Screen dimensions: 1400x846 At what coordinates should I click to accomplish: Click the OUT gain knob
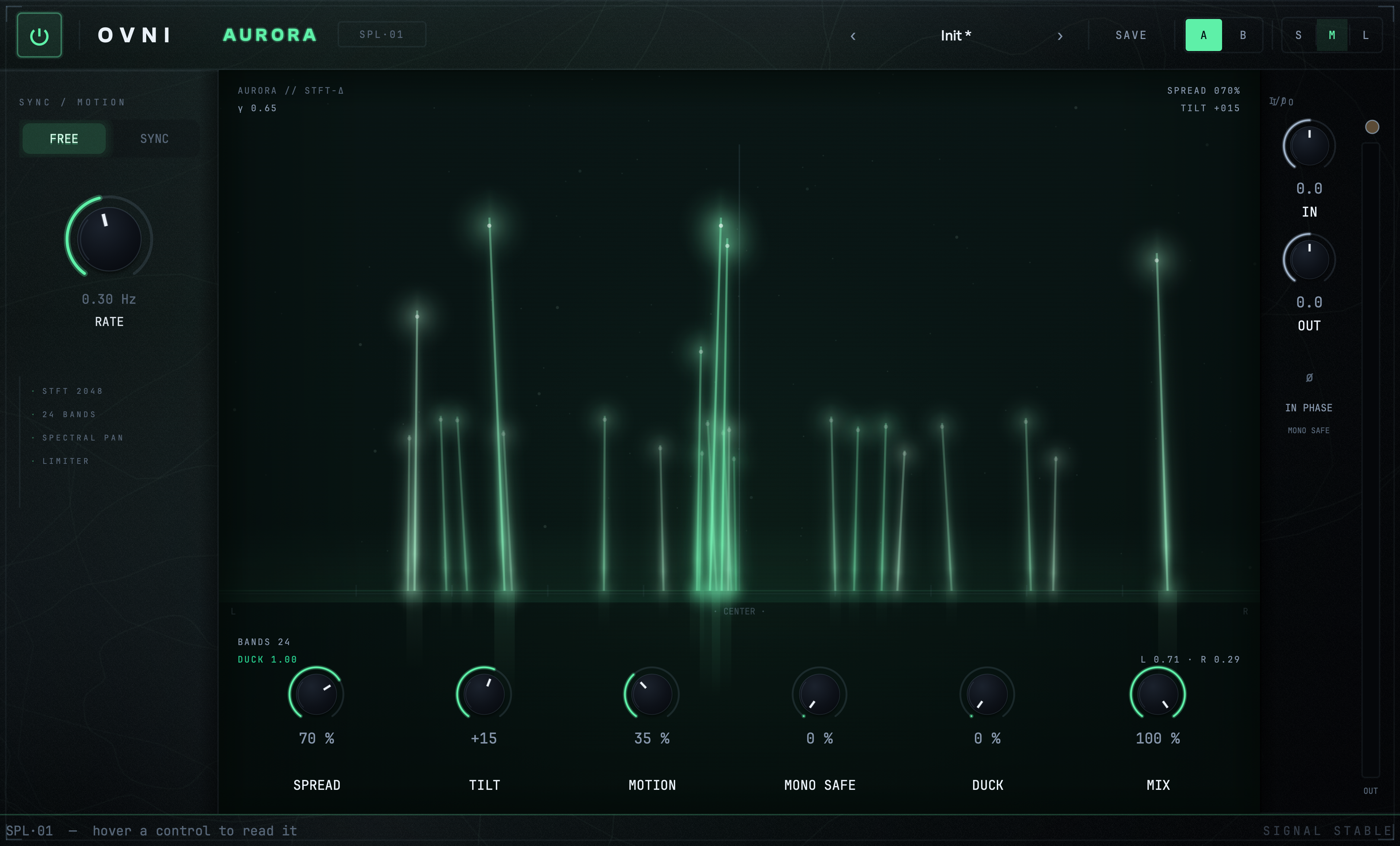(1309, 259)
